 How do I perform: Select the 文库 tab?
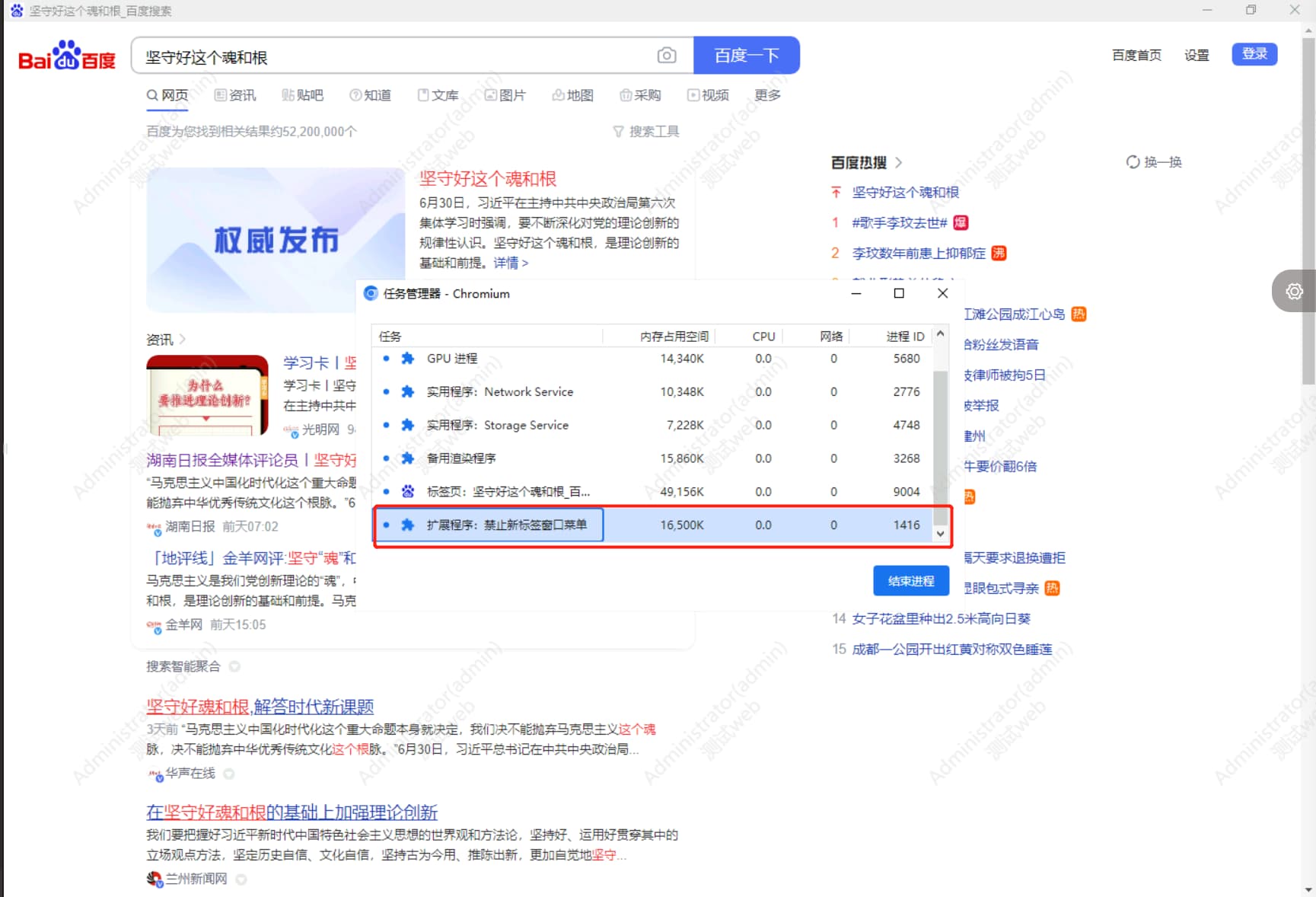click(x=438, y=95)
